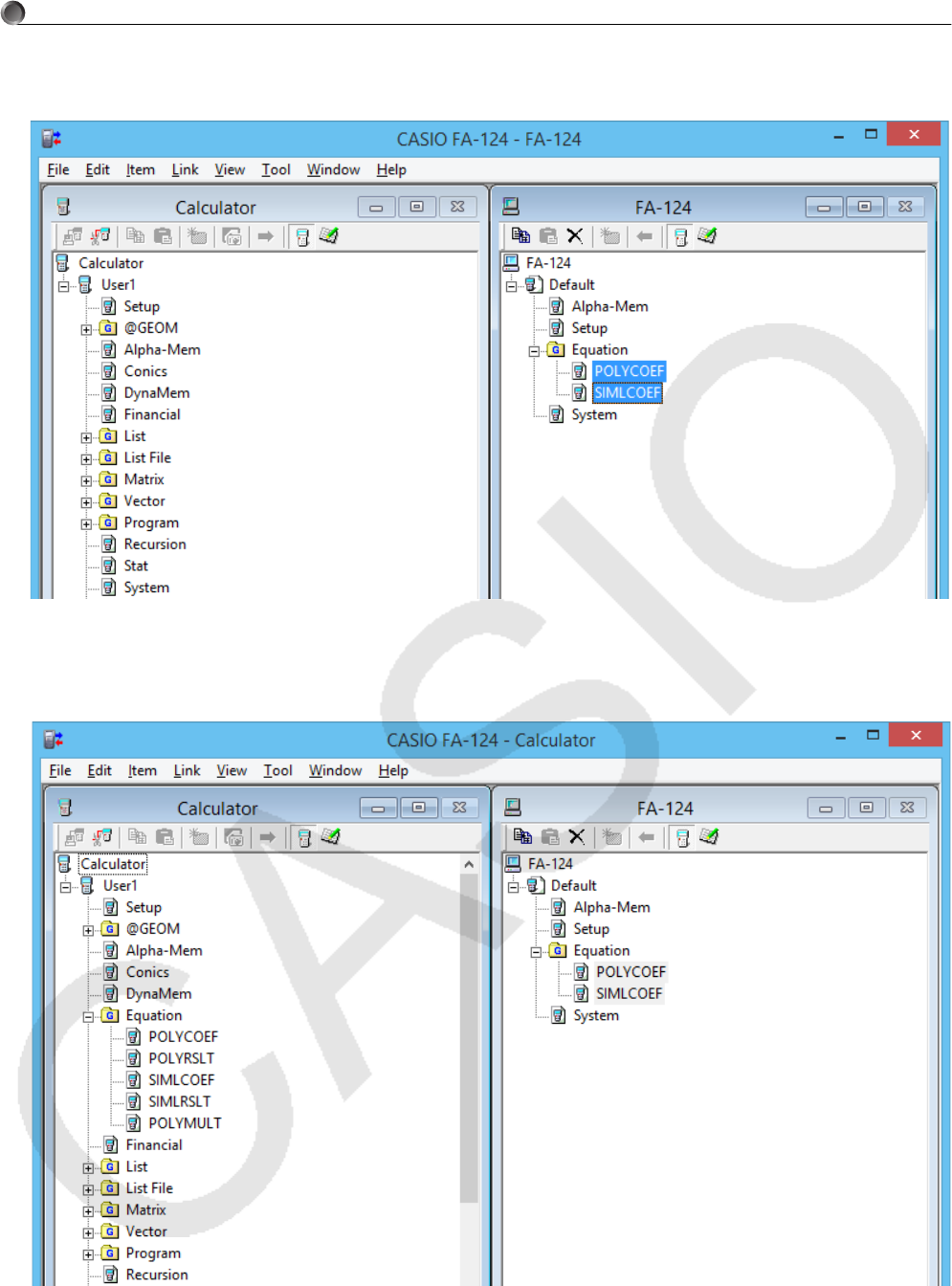
Task: Click notepad edit icon in lower Calculator toolbar
Action: pyautogui.click(x=331, y=836)
